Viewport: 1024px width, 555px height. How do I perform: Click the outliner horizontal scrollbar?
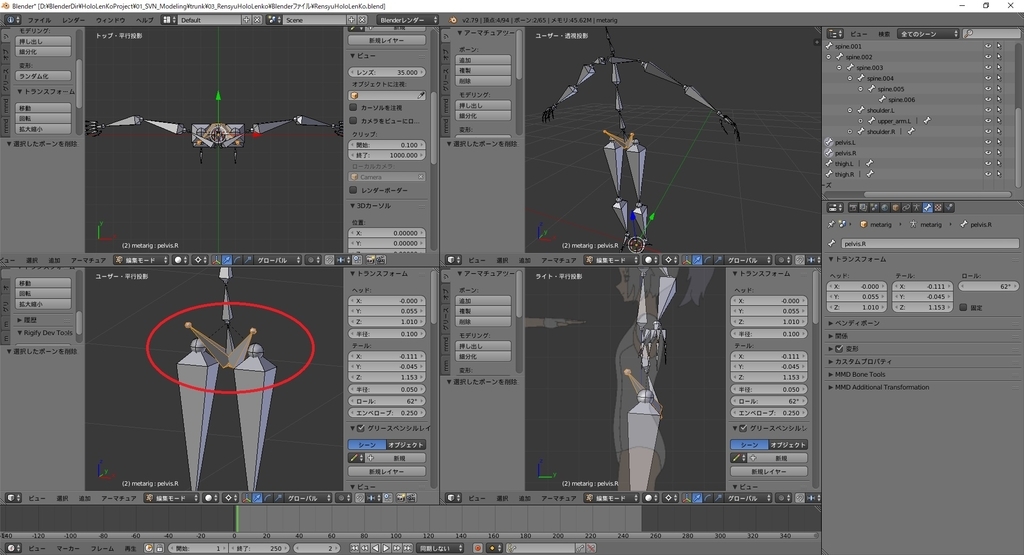point(937,194)
